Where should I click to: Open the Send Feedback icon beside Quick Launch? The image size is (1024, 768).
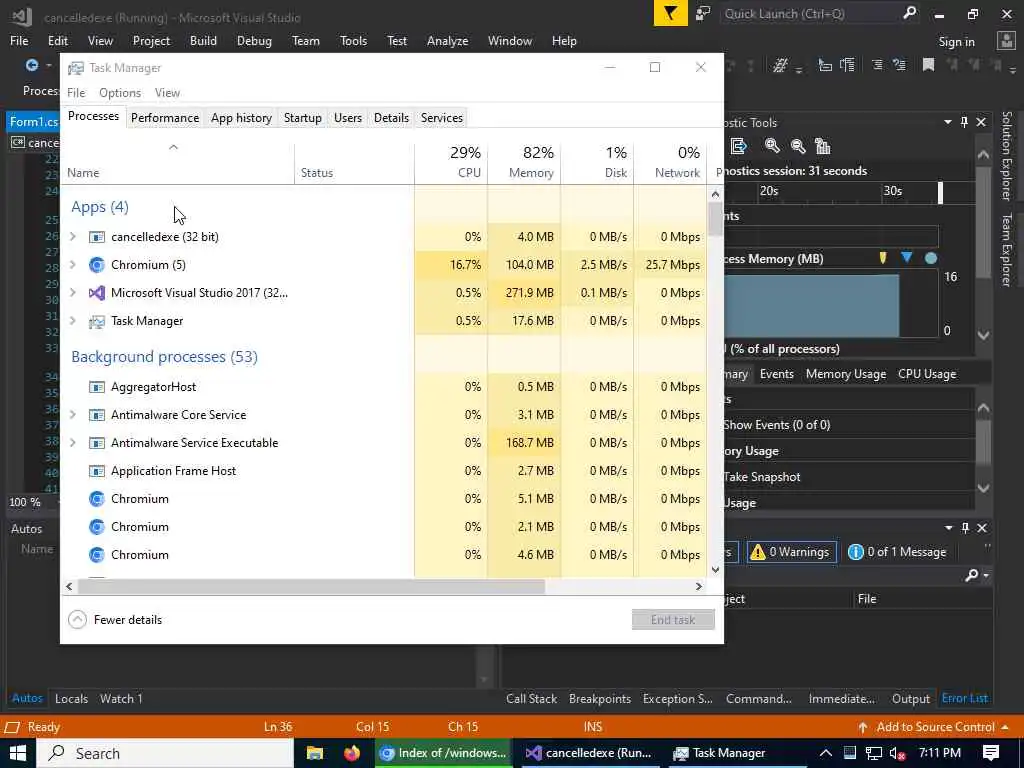(x=703, y=13)
